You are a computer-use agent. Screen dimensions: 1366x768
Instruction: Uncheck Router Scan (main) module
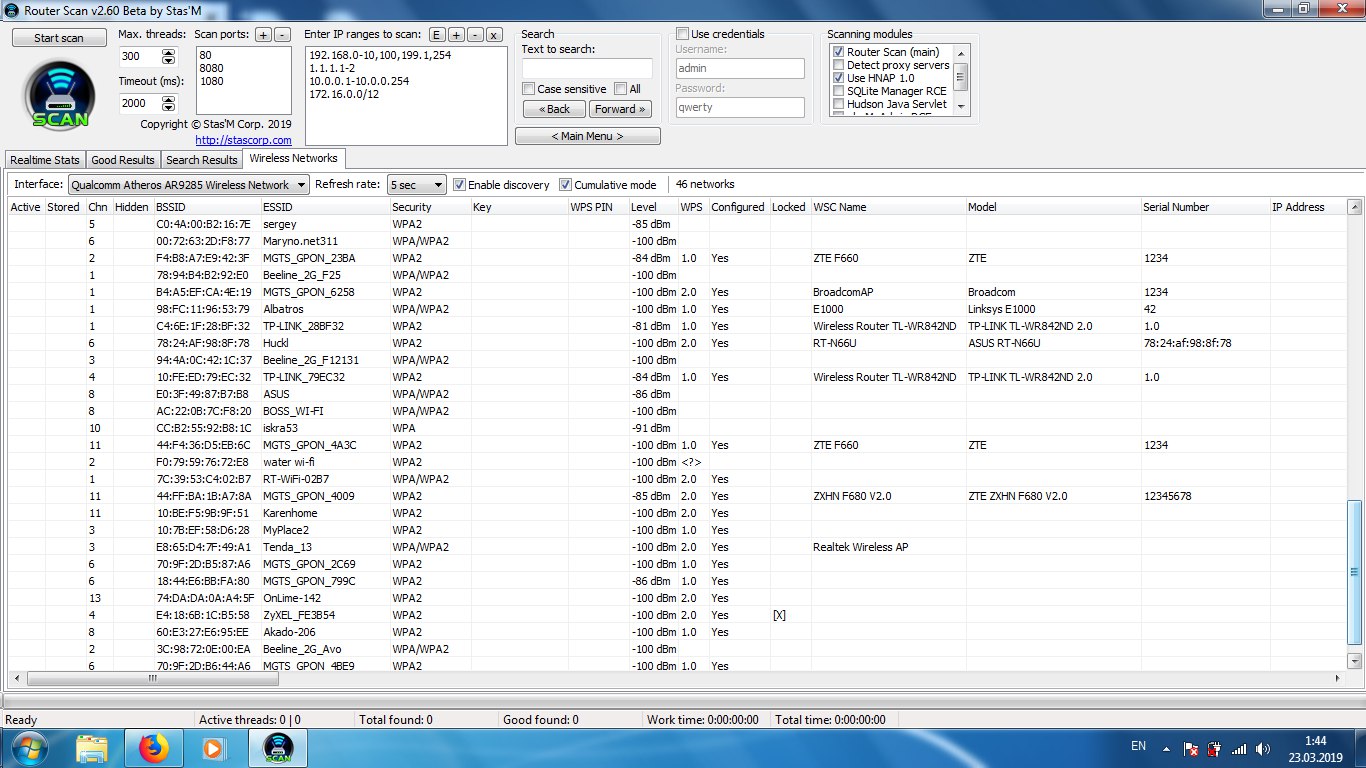[839, 52]
